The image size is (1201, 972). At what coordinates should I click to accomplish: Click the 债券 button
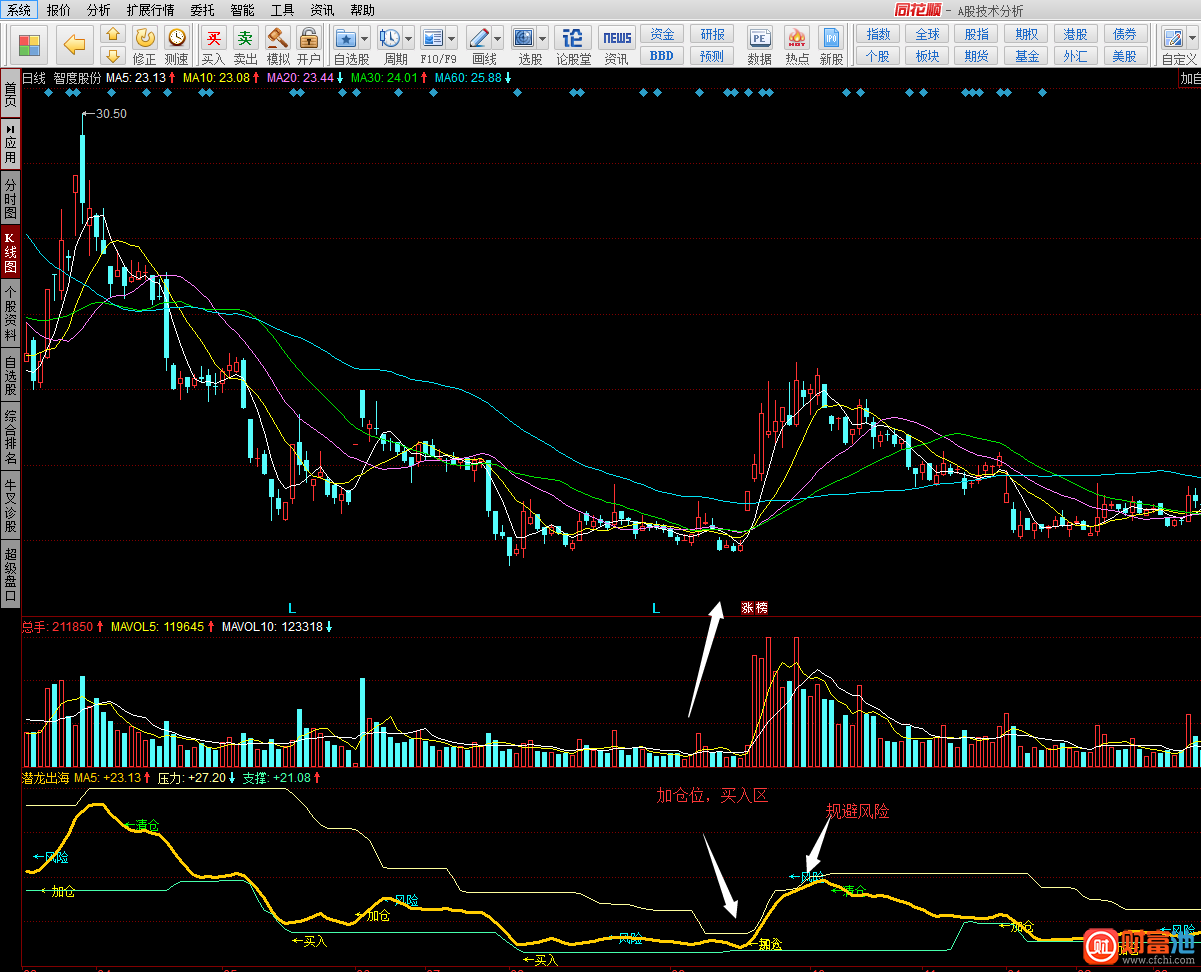1125,35
